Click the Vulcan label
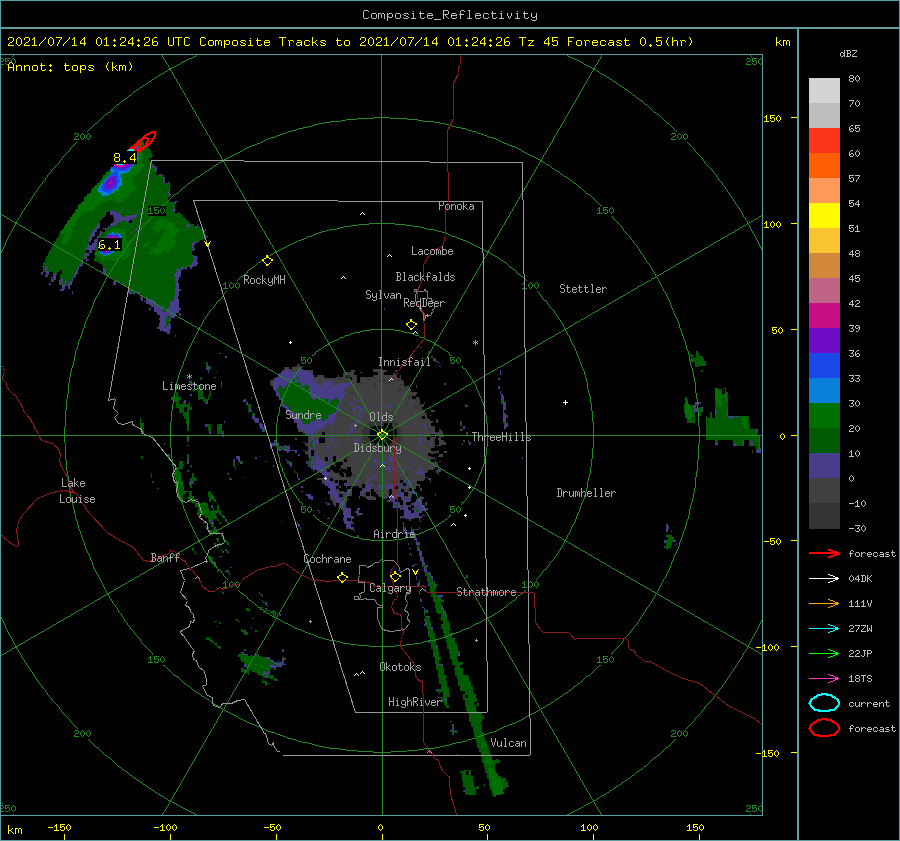 tap(509, 743)
